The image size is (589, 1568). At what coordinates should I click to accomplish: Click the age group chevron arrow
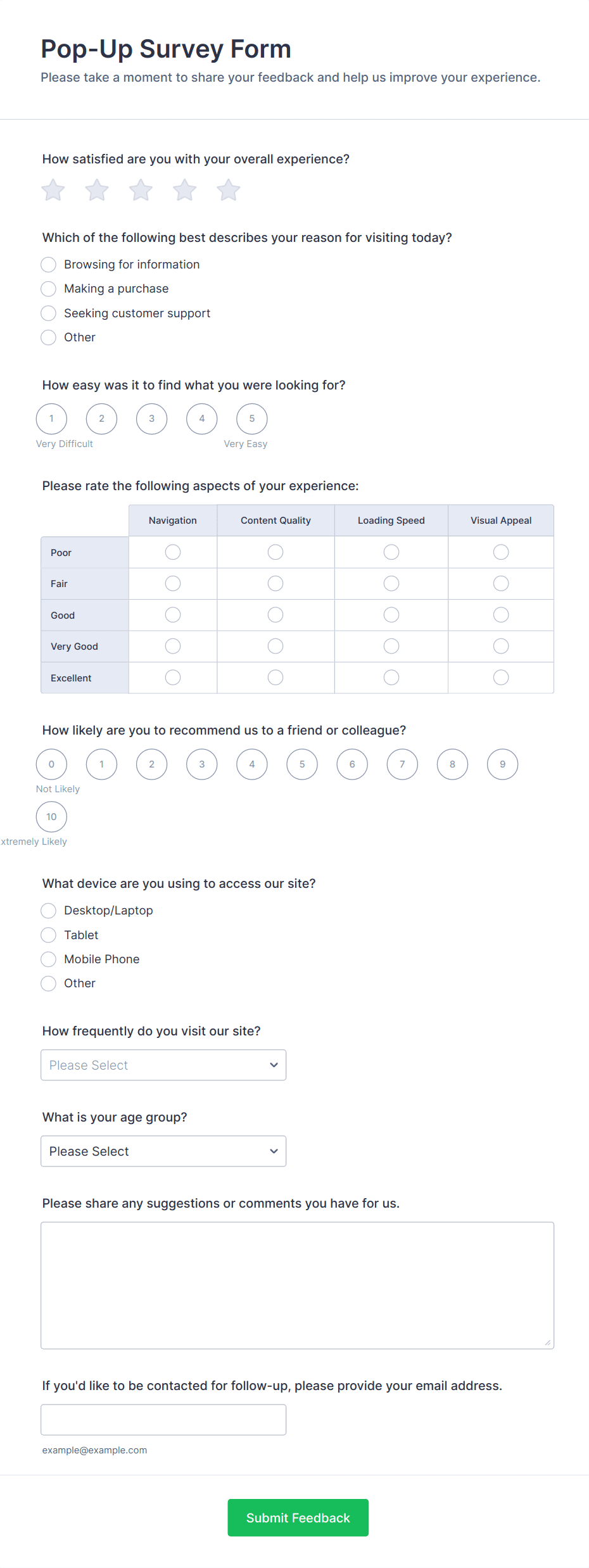[274, 1151]
